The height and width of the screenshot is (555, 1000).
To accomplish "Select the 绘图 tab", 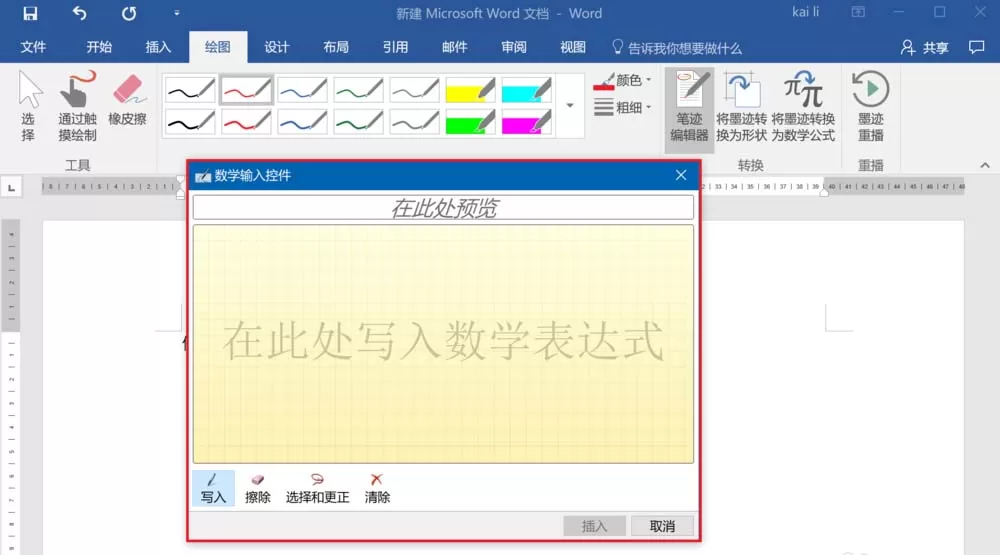I will (x=217, y=47).
